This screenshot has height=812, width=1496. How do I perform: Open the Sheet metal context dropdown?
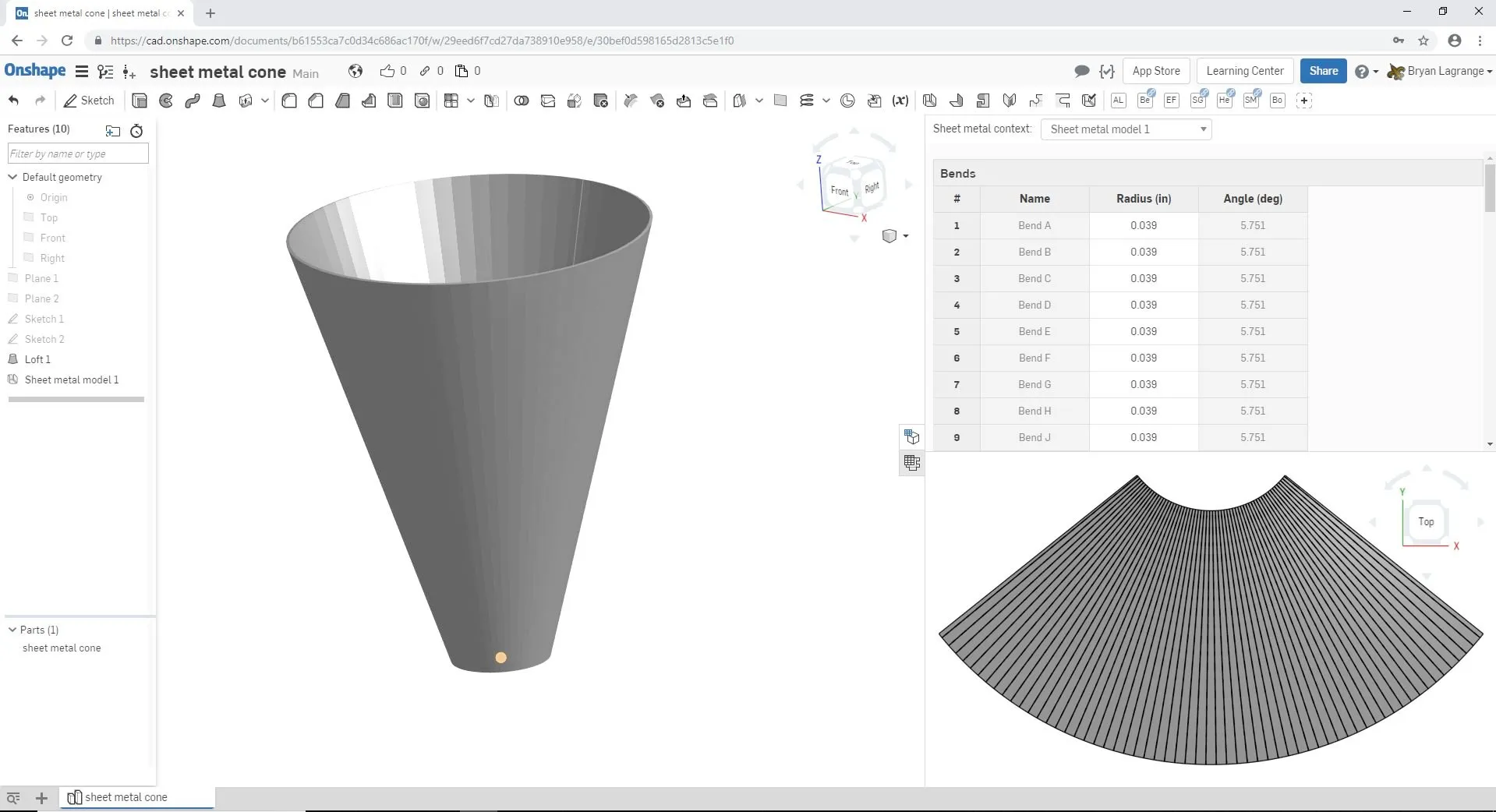tap(1126, 129)
